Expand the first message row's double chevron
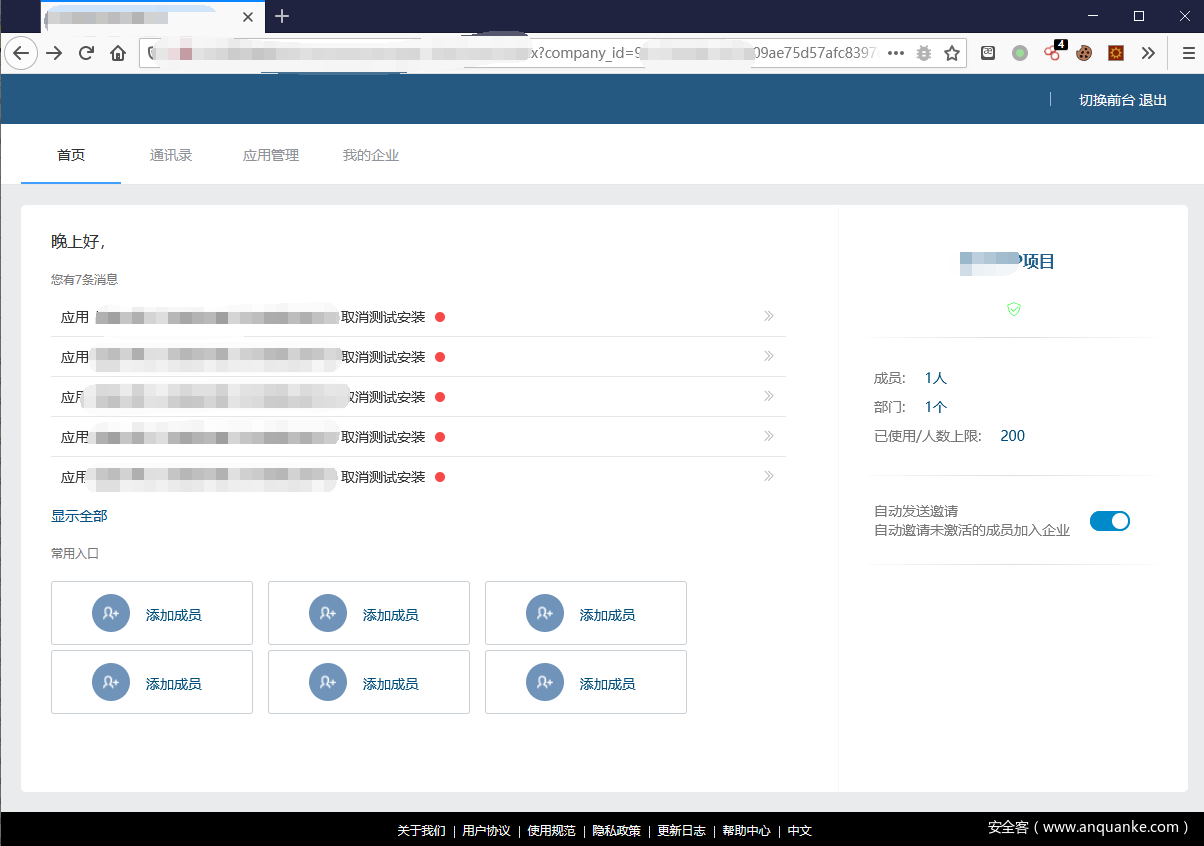Screen dimensions: 1204x846 pos(768,316)
